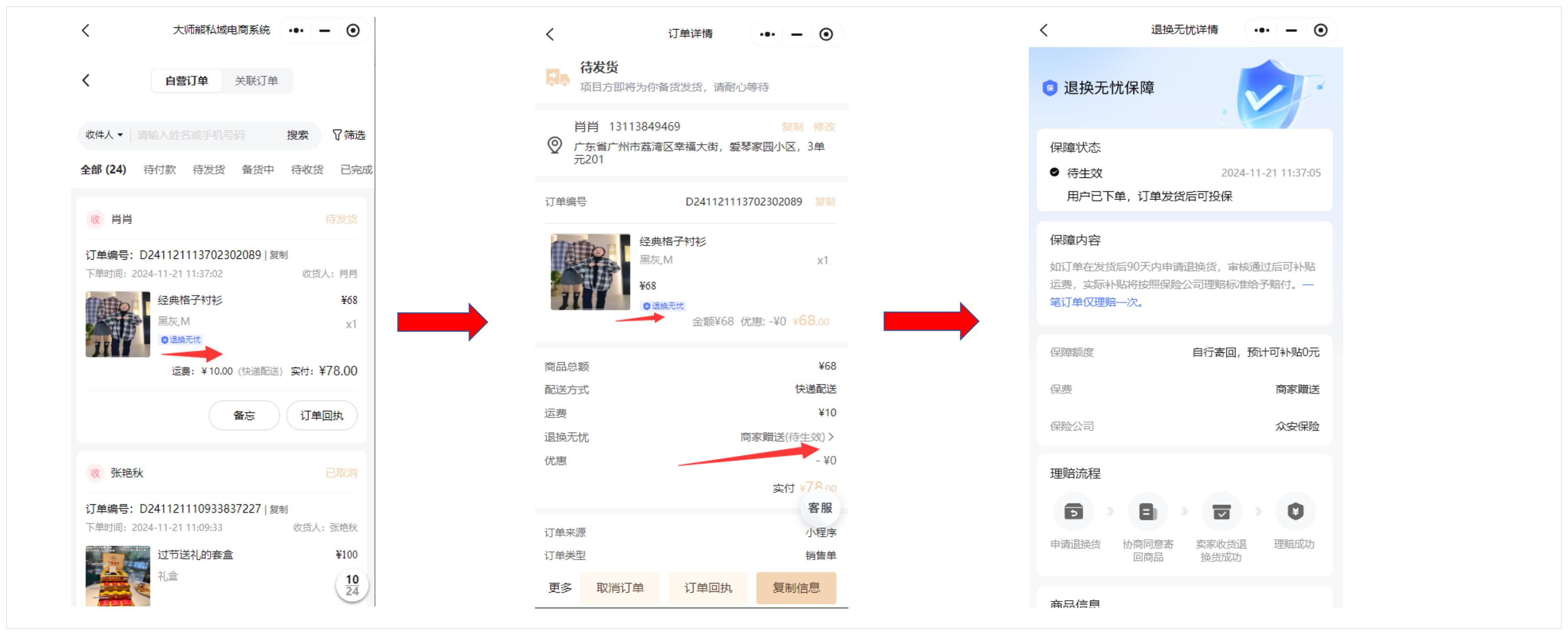Click back arrow in order list header
Viewport: 1568px width, 635px height.
click(x=86, y=80)
